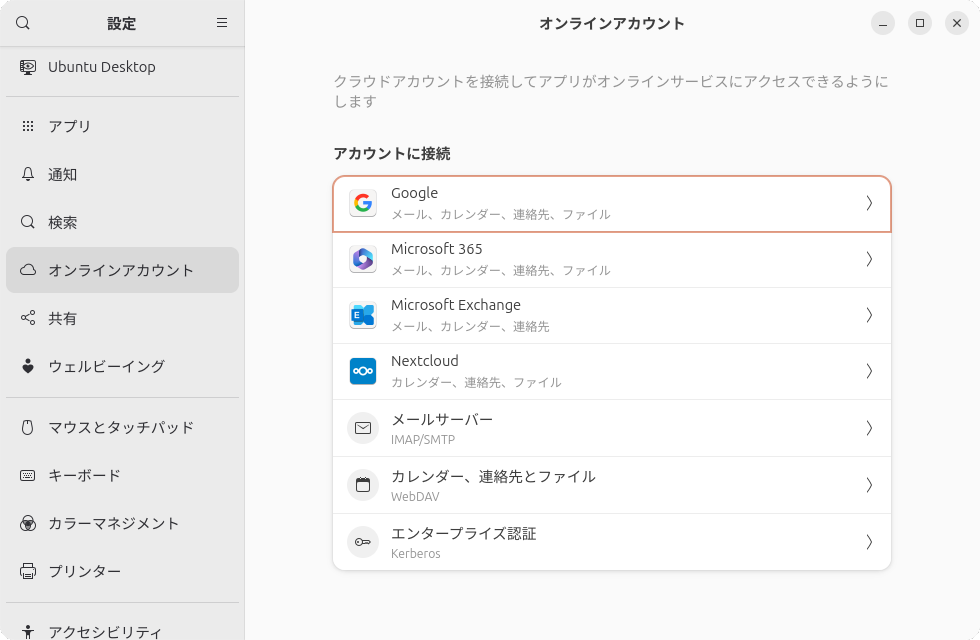Click the key icon for エンタープライズ認証
This screenshot has height=640, width=980.
(x=363, y=542)
